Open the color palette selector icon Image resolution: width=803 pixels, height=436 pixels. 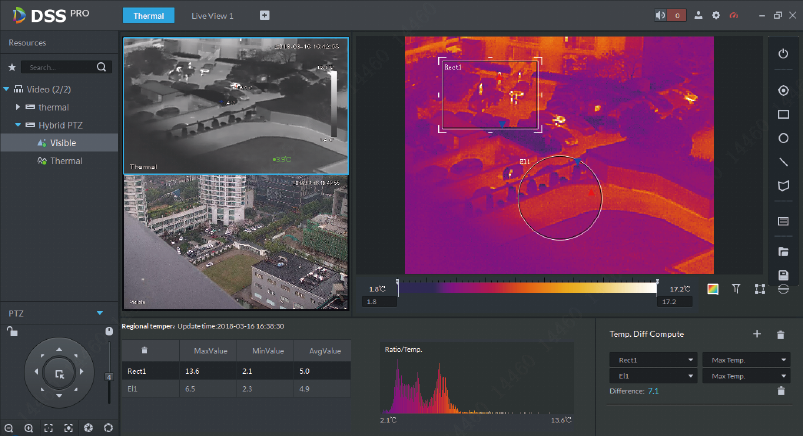click(x=713, y=289)
